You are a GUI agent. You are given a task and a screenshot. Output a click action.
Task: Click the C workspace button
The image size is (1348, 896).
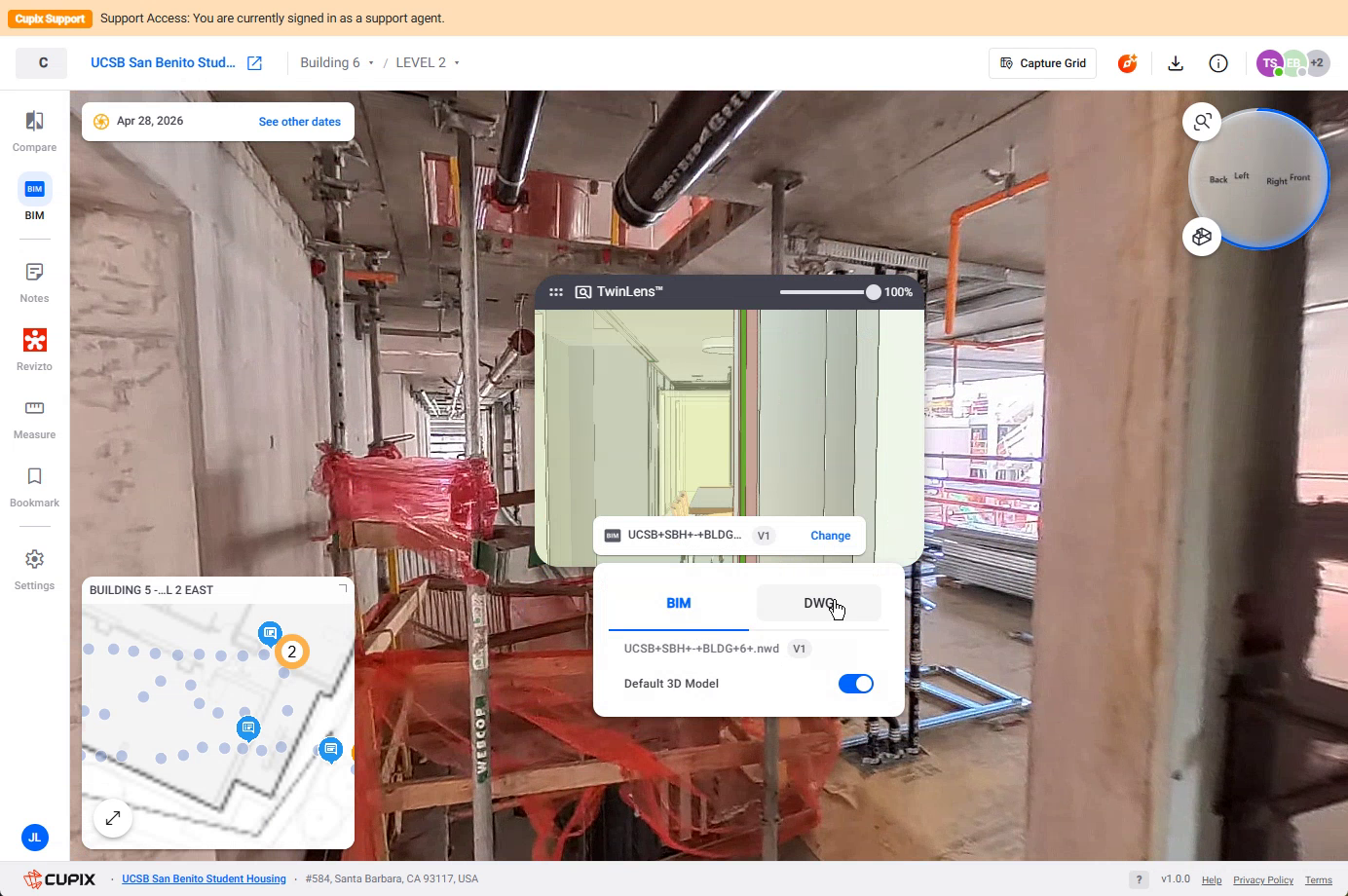pos(42,63)
